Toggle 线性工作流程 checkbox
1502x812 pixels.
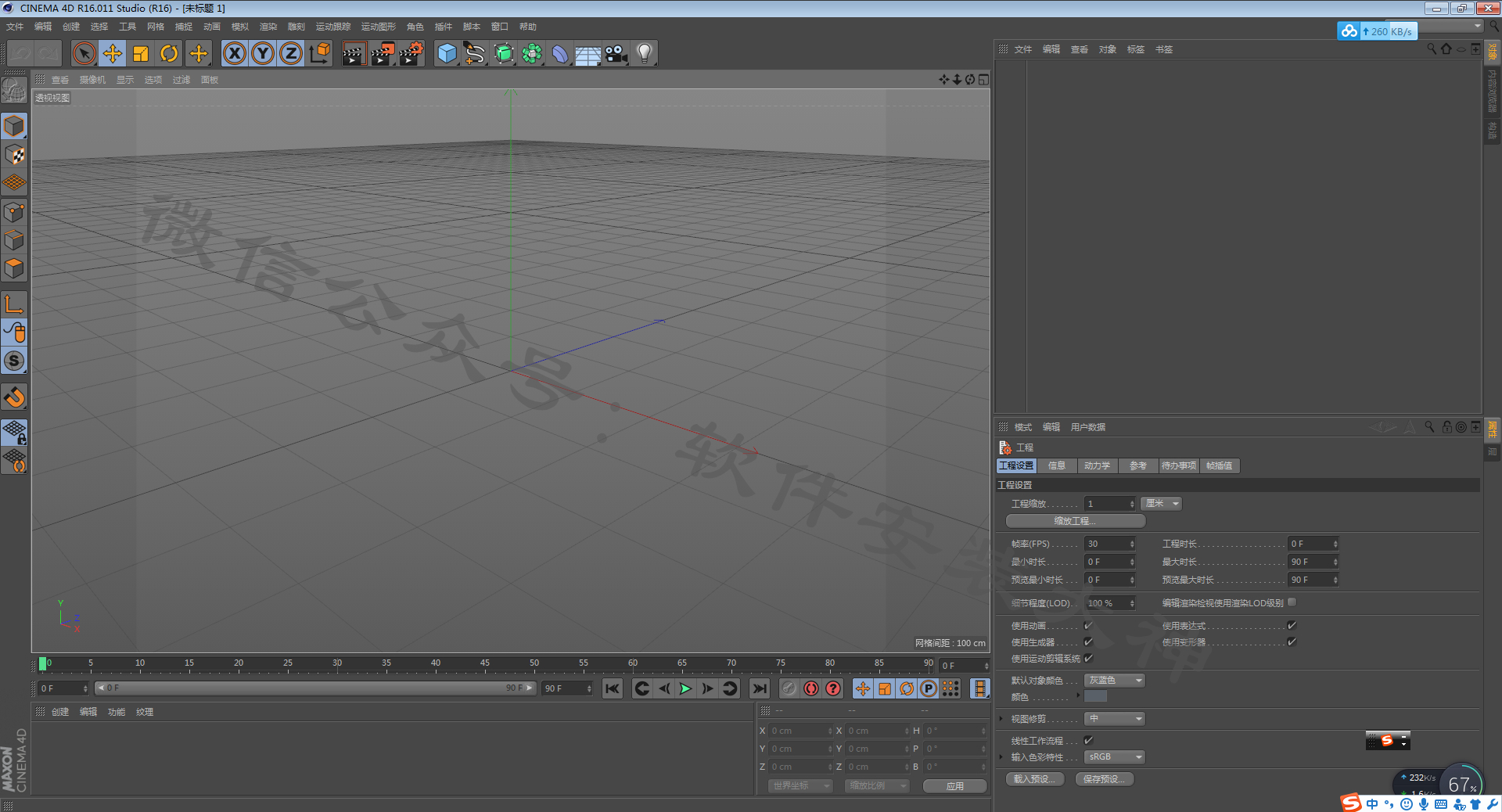tap(1088, 740)
